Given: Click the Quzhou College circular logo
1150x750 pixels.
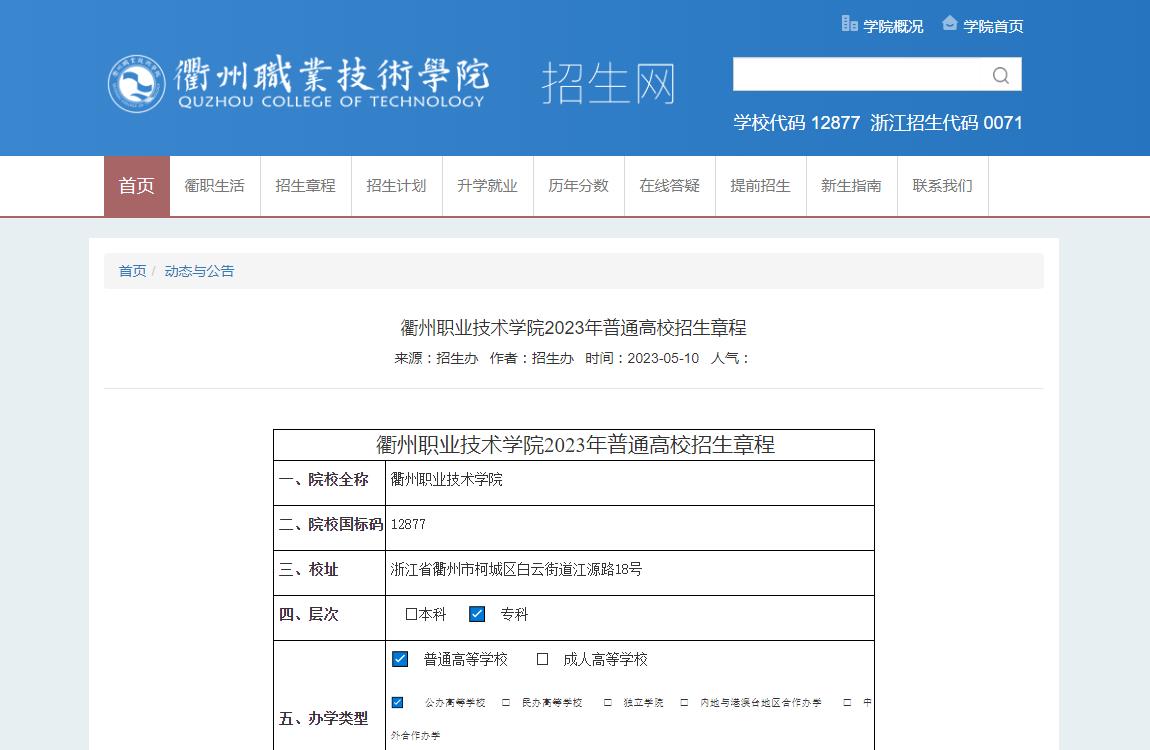Looking at the screenshot, I should click(136, 84).
